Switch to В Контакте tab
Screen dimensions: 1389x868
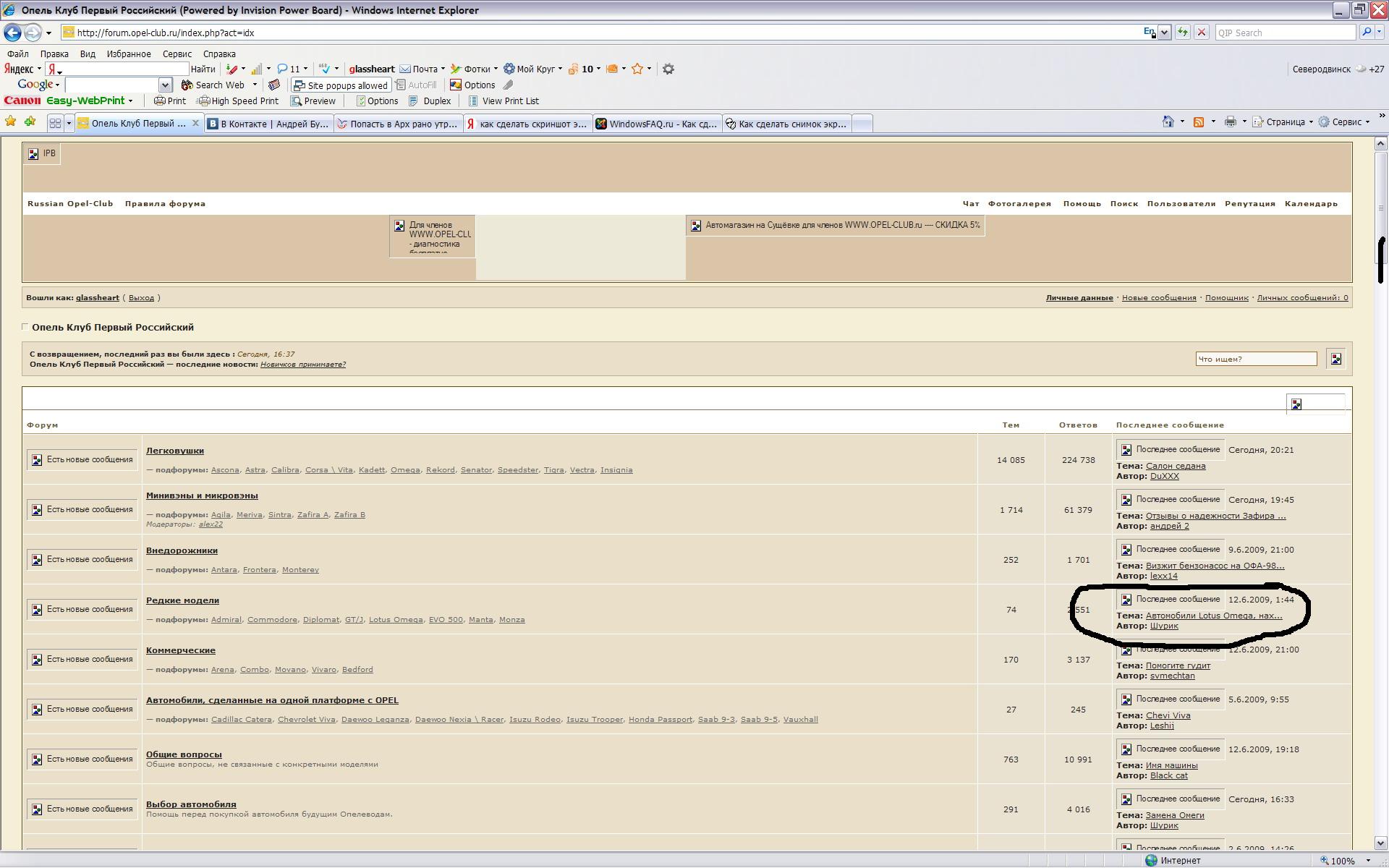(268, 124)
